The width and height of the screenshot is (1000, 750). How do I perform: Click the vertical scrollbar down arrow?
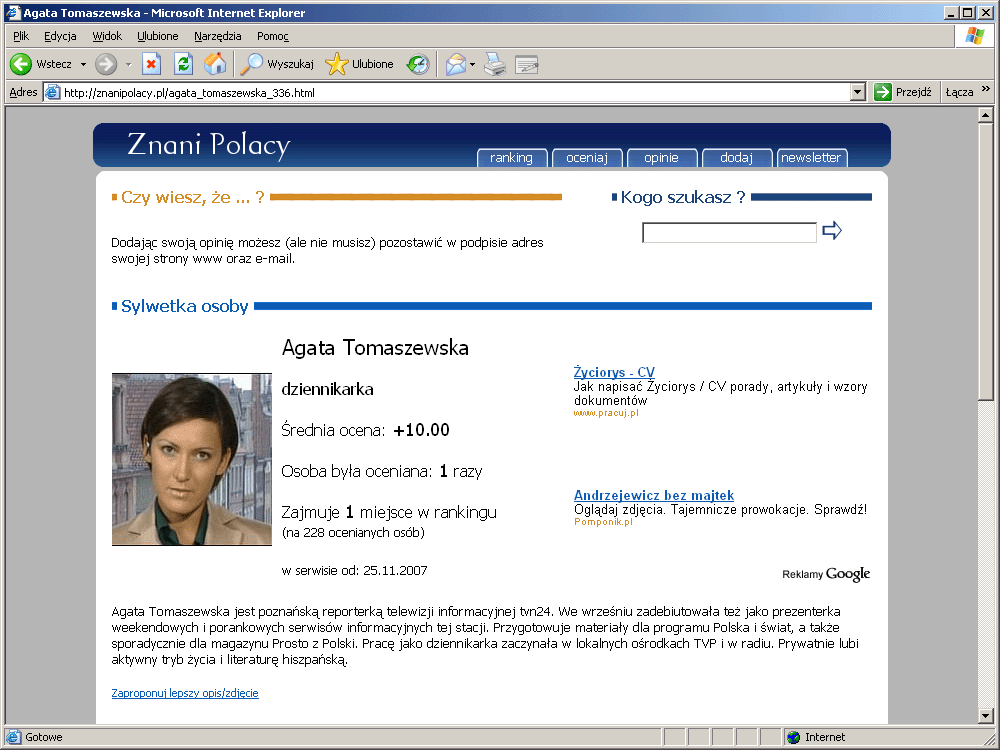point(985,716)
